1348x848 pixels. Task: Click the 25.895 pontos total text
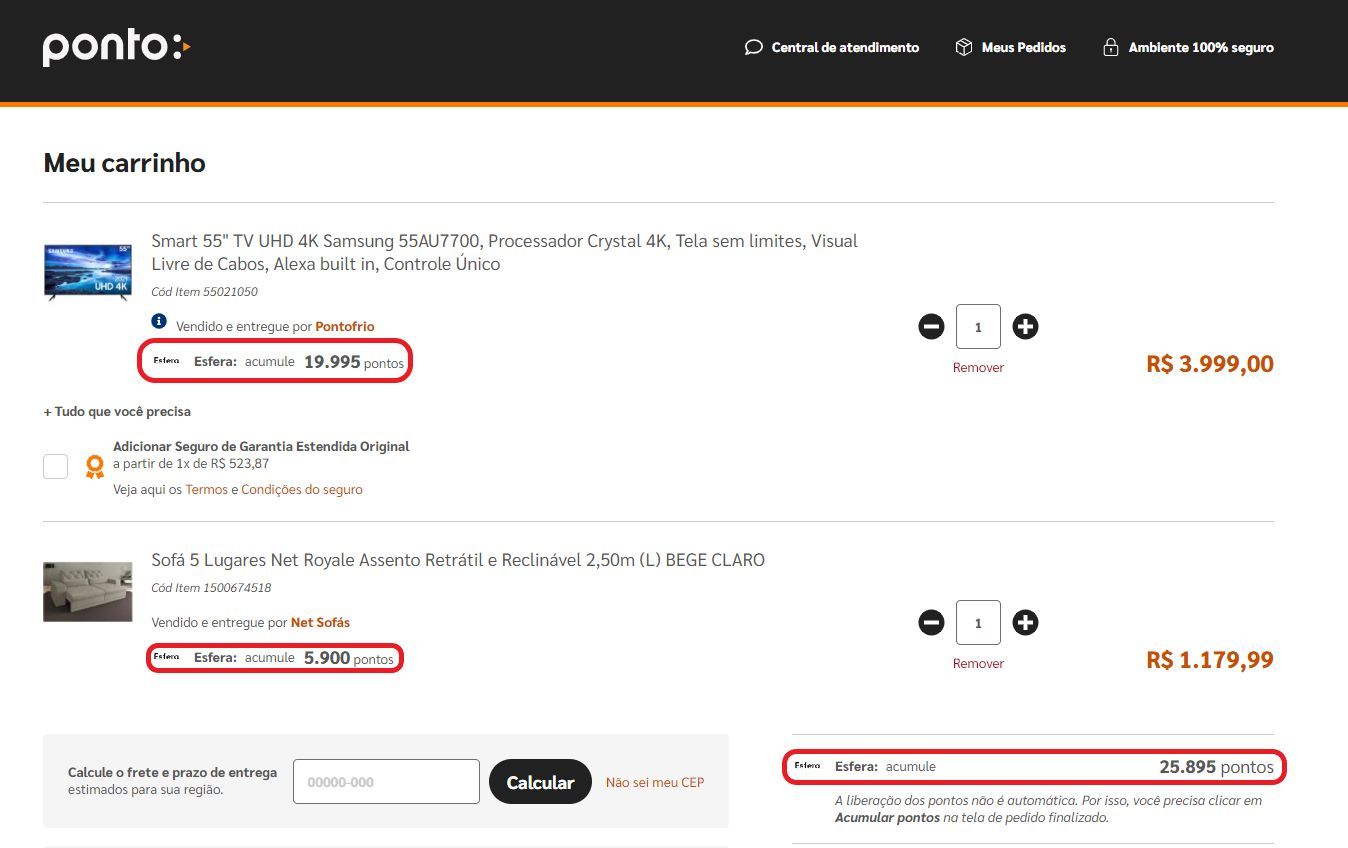click(x=1217, y=767)
